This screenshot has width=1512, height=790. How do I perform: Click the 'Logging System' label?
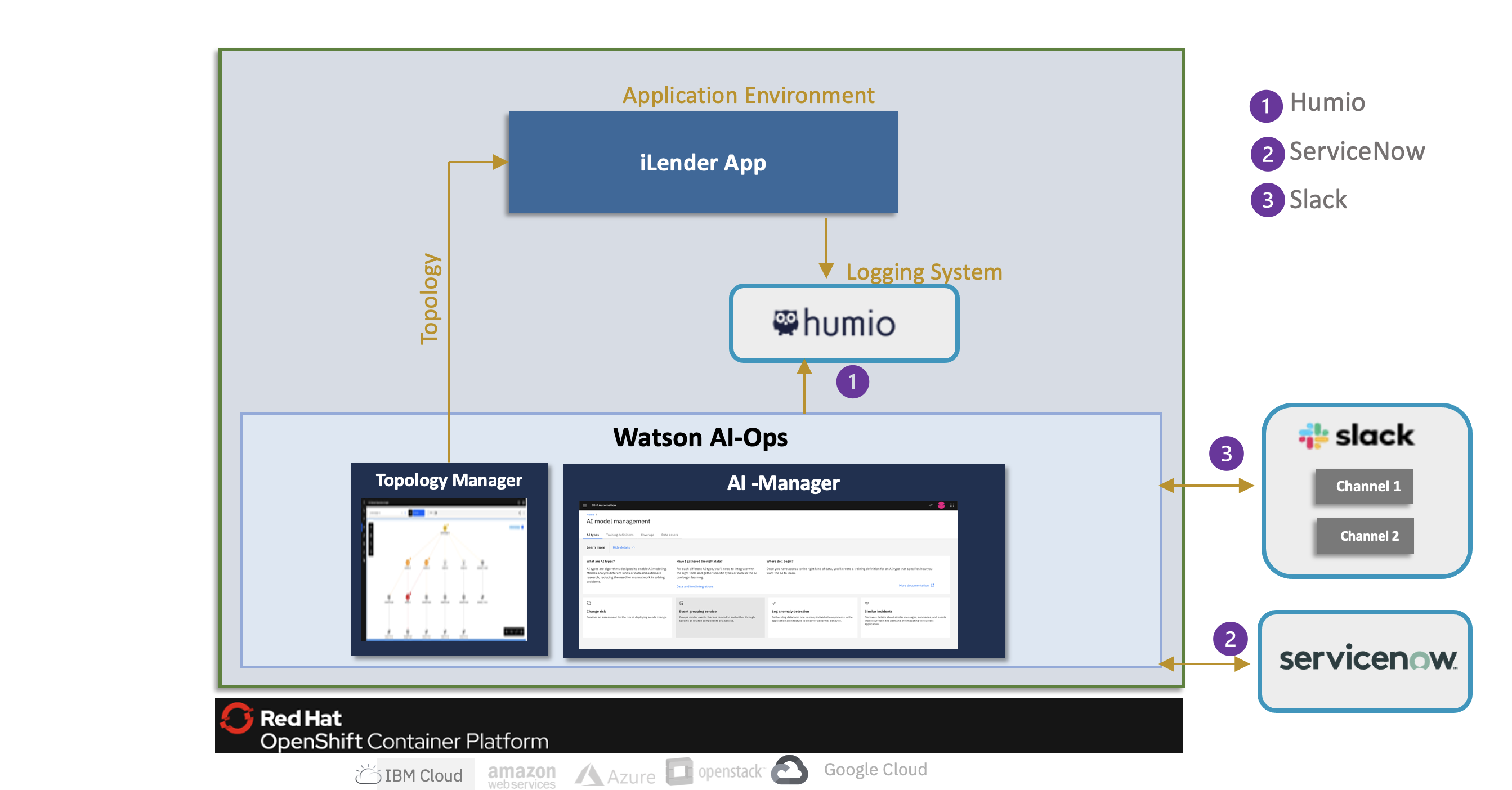pyautogui.click(x=924, y=273)
